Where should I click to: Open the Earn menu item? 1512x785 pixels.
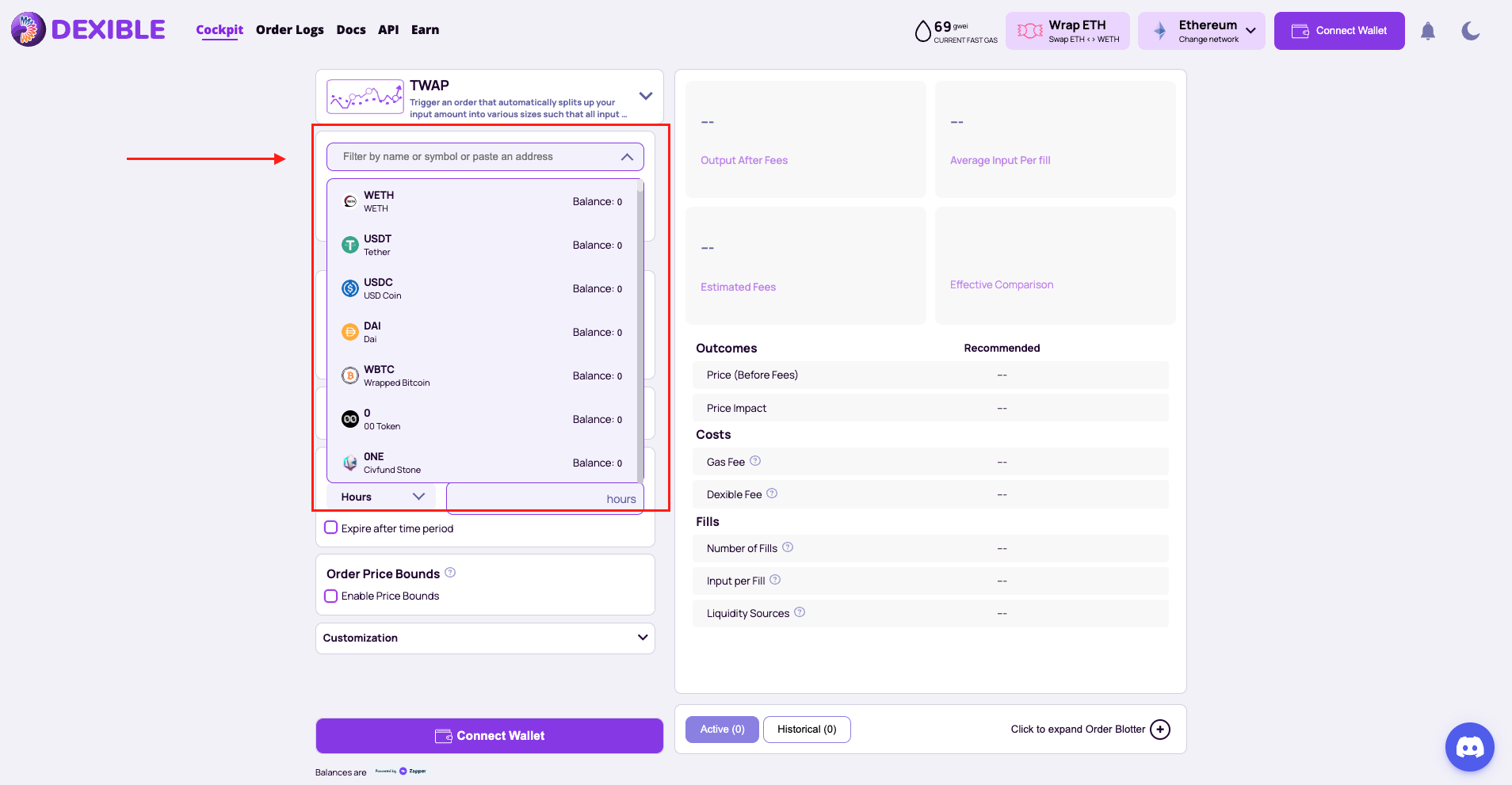pos(425,30)
